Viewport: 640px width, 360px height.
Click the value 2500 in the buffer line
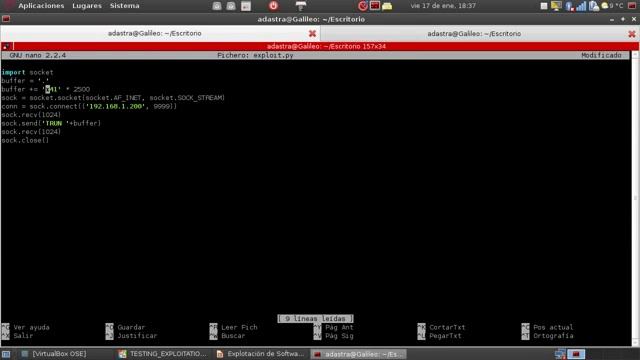[81, 89]
